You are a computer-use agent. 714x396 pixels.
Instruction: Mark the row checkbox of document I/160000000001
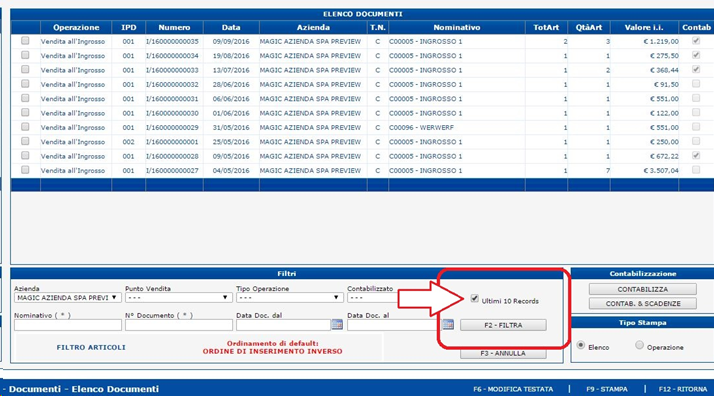25,141
